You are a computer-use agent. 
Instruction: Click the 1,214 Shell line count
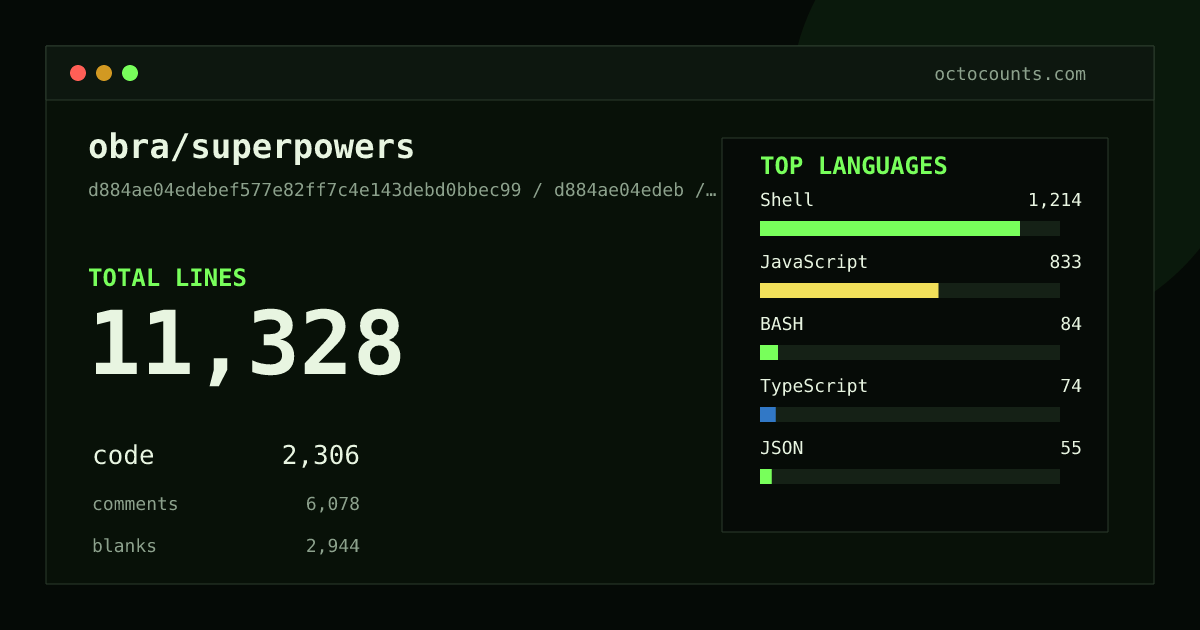1055,200
